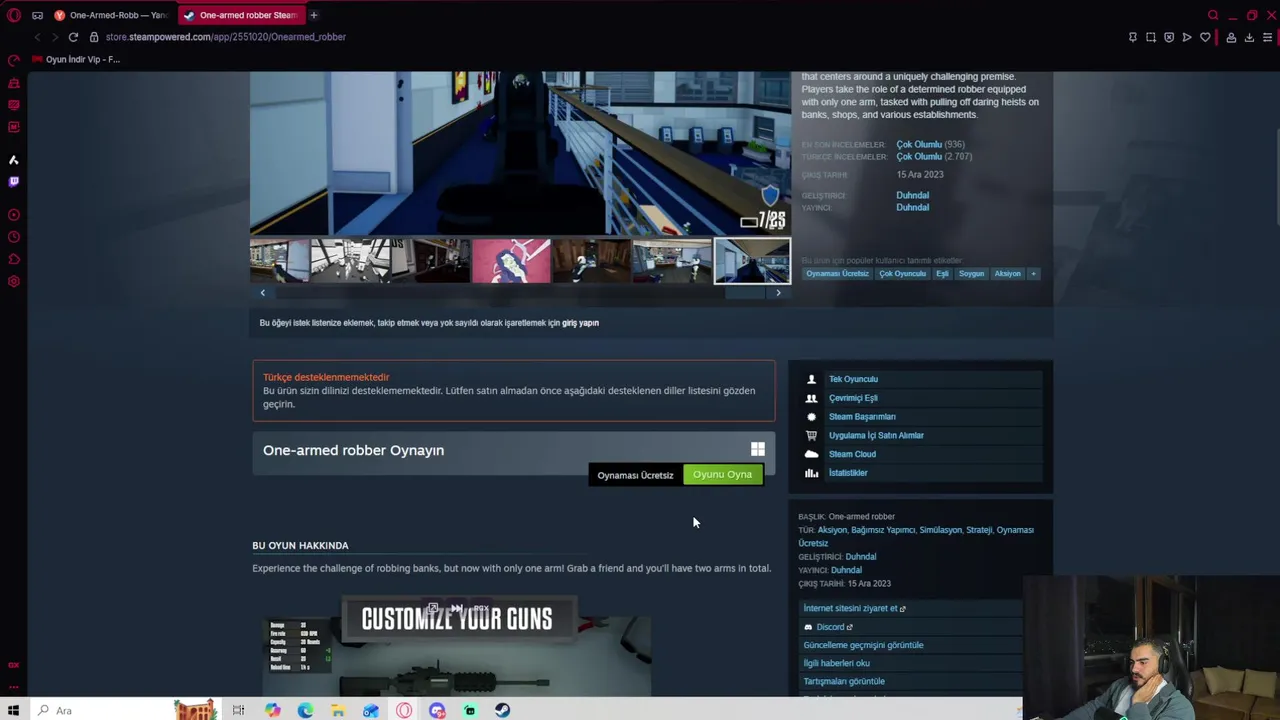Click the giriş yapın login link
The width and height of the screenshot is (1280, 720).
580,323
